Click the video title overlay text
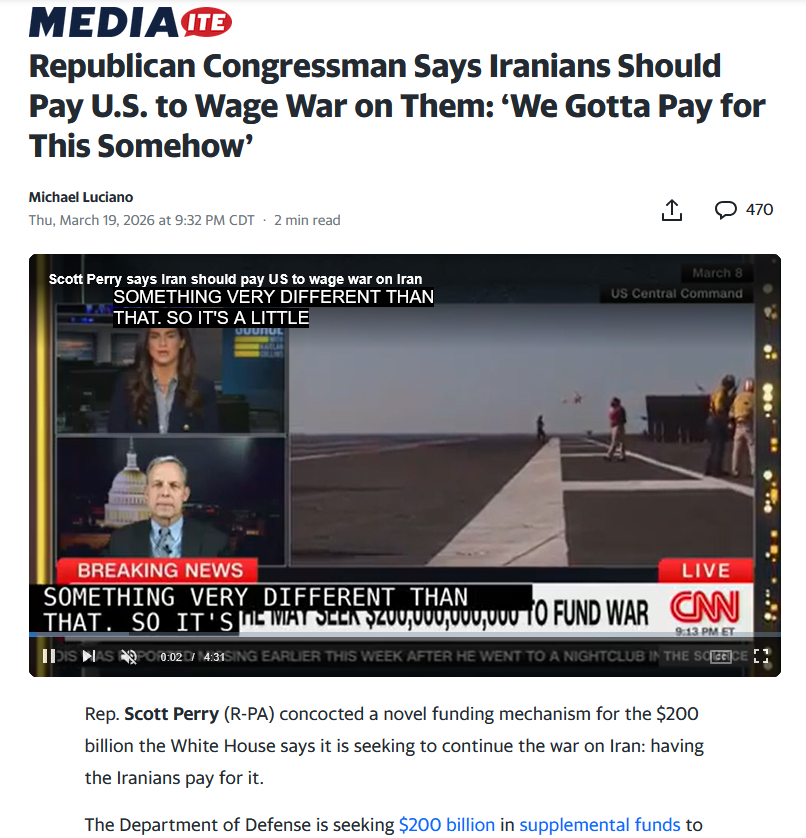Screen dimensions: 806x838 (235, 279)
